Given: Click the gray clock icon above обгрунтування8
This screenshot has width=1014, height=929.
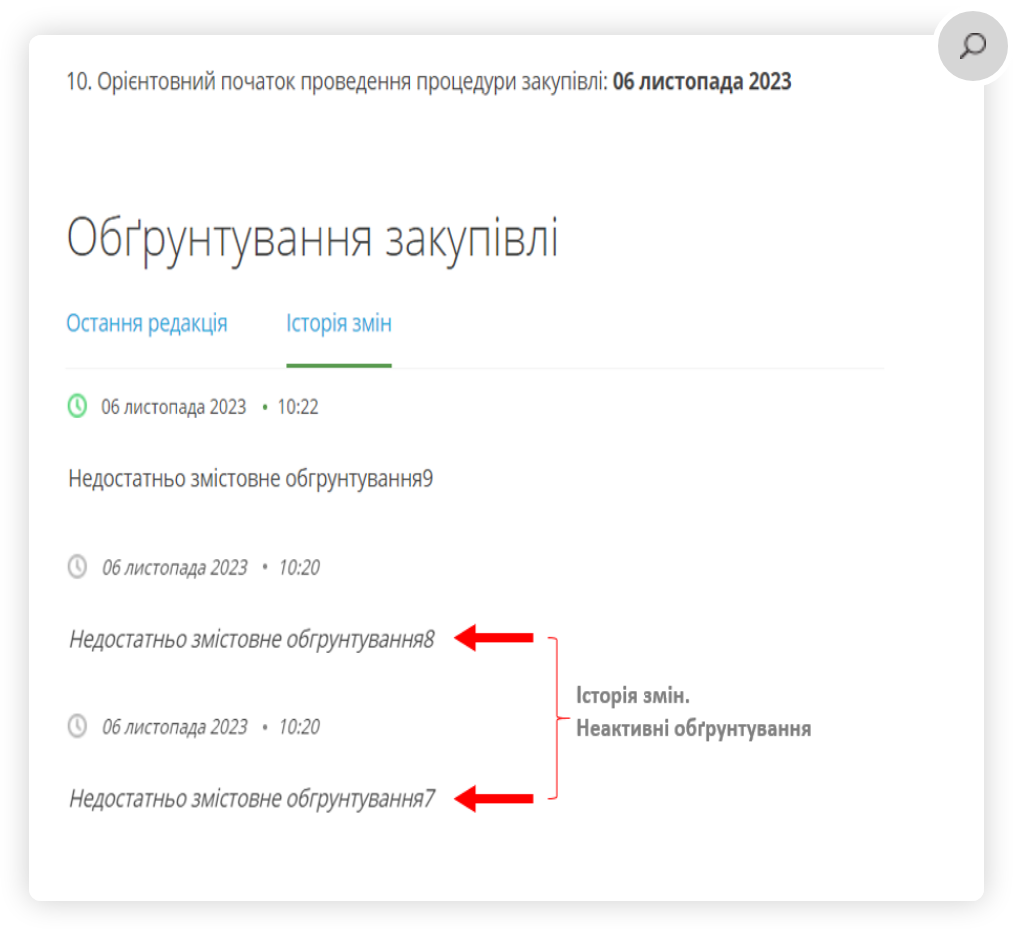Looking at the screenshot, I should tap(77, 567).
